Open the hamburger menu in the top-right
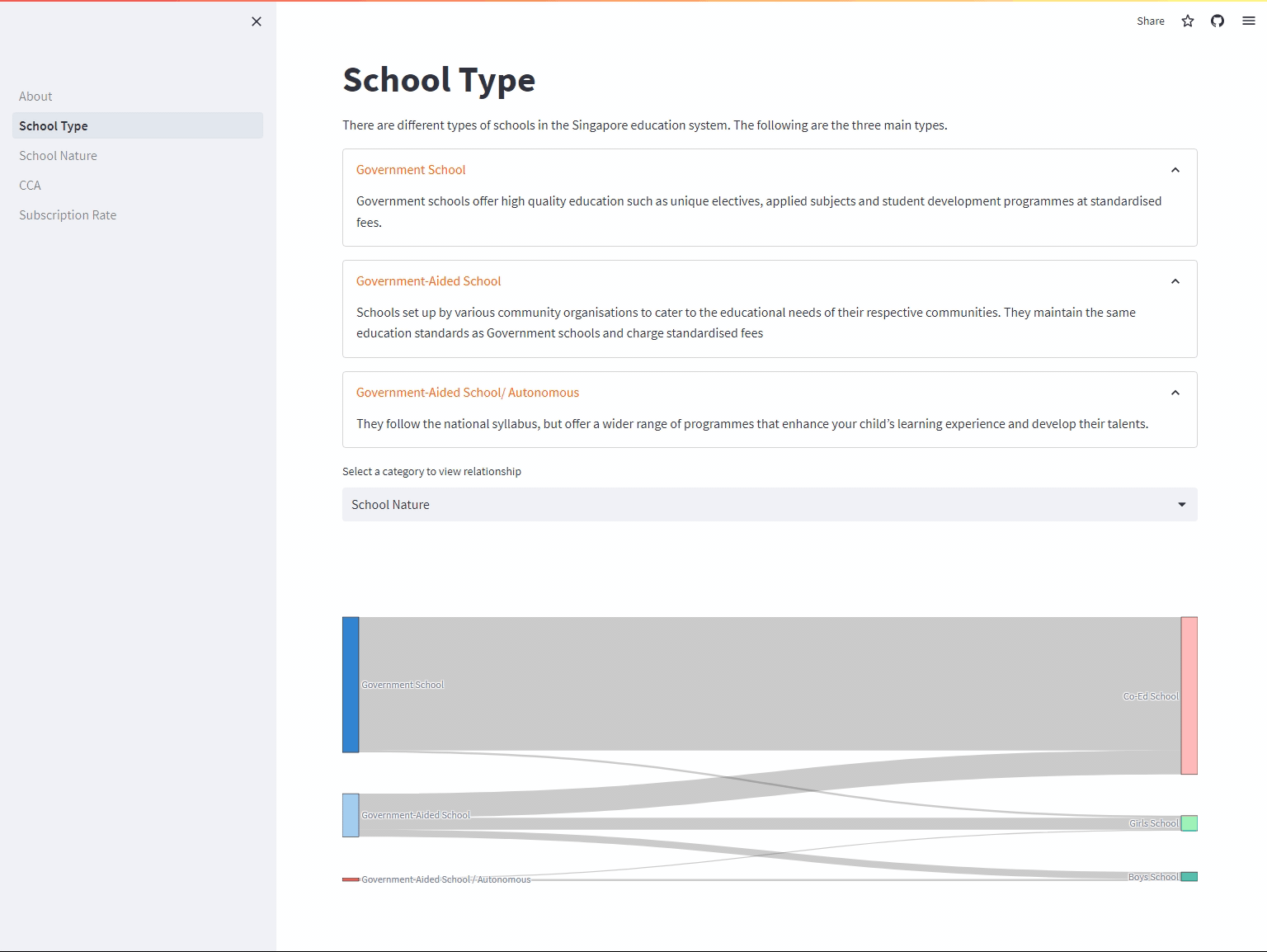 tap(1248, 21)
